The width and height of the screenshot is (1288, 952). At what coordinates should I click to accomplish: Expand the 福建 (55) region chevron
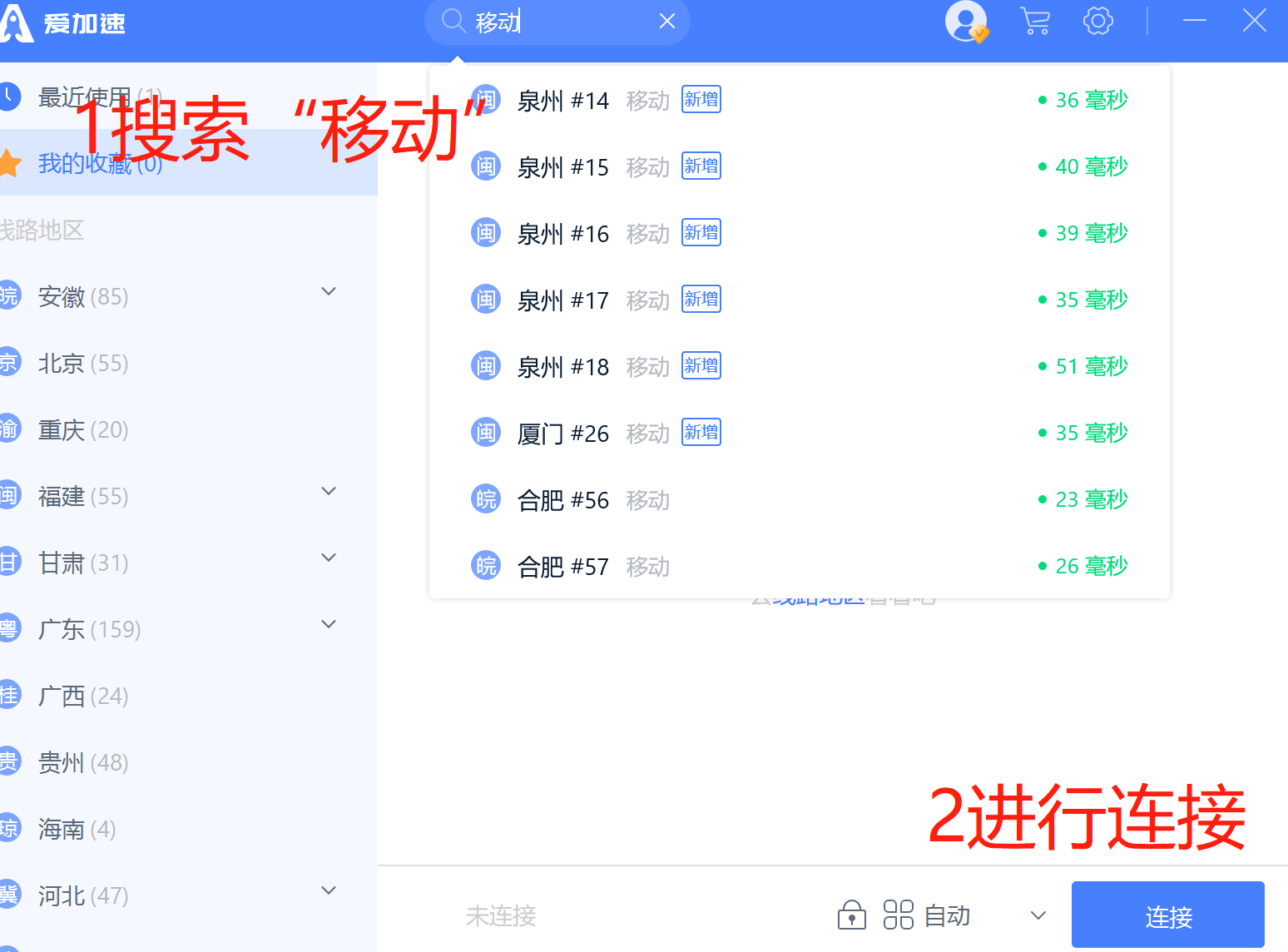click(329, 491)
